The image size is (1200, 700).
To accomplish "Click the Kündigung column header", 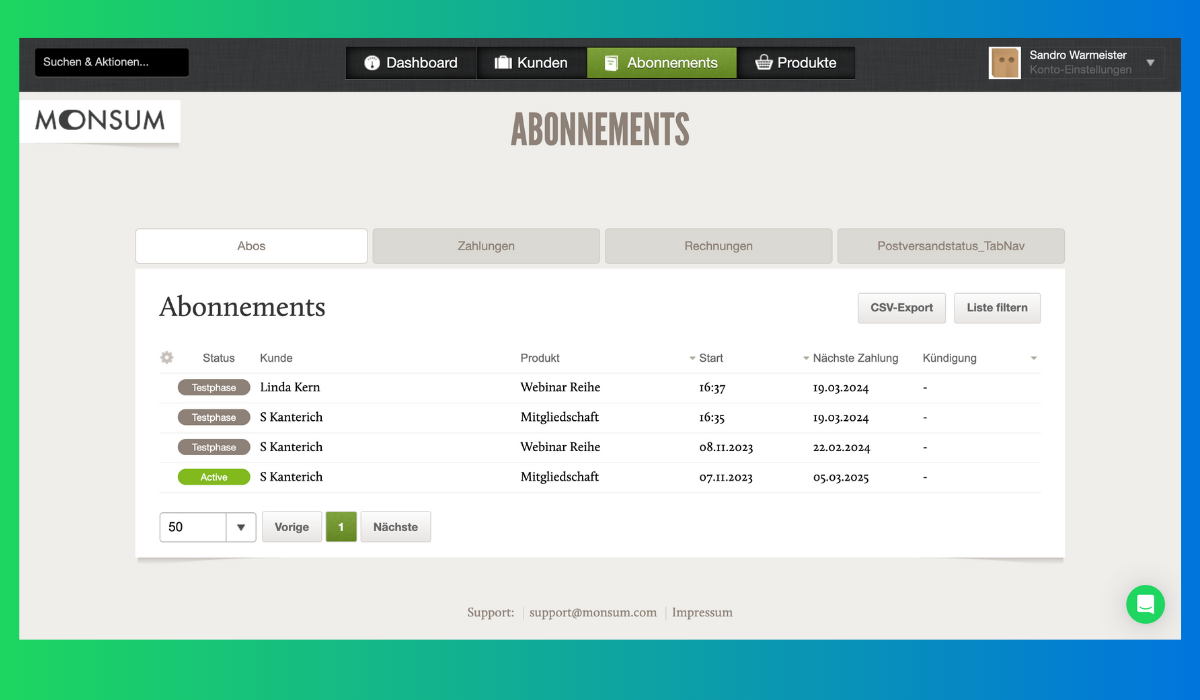I will [950, 358].
